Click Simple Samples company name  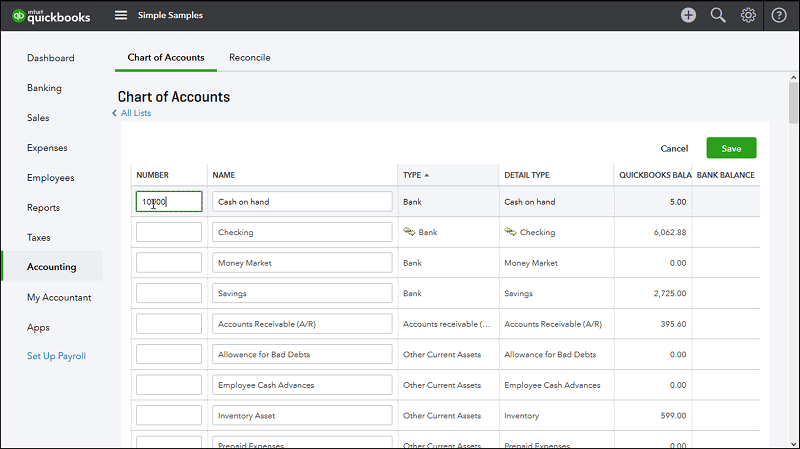click(170, 15)
